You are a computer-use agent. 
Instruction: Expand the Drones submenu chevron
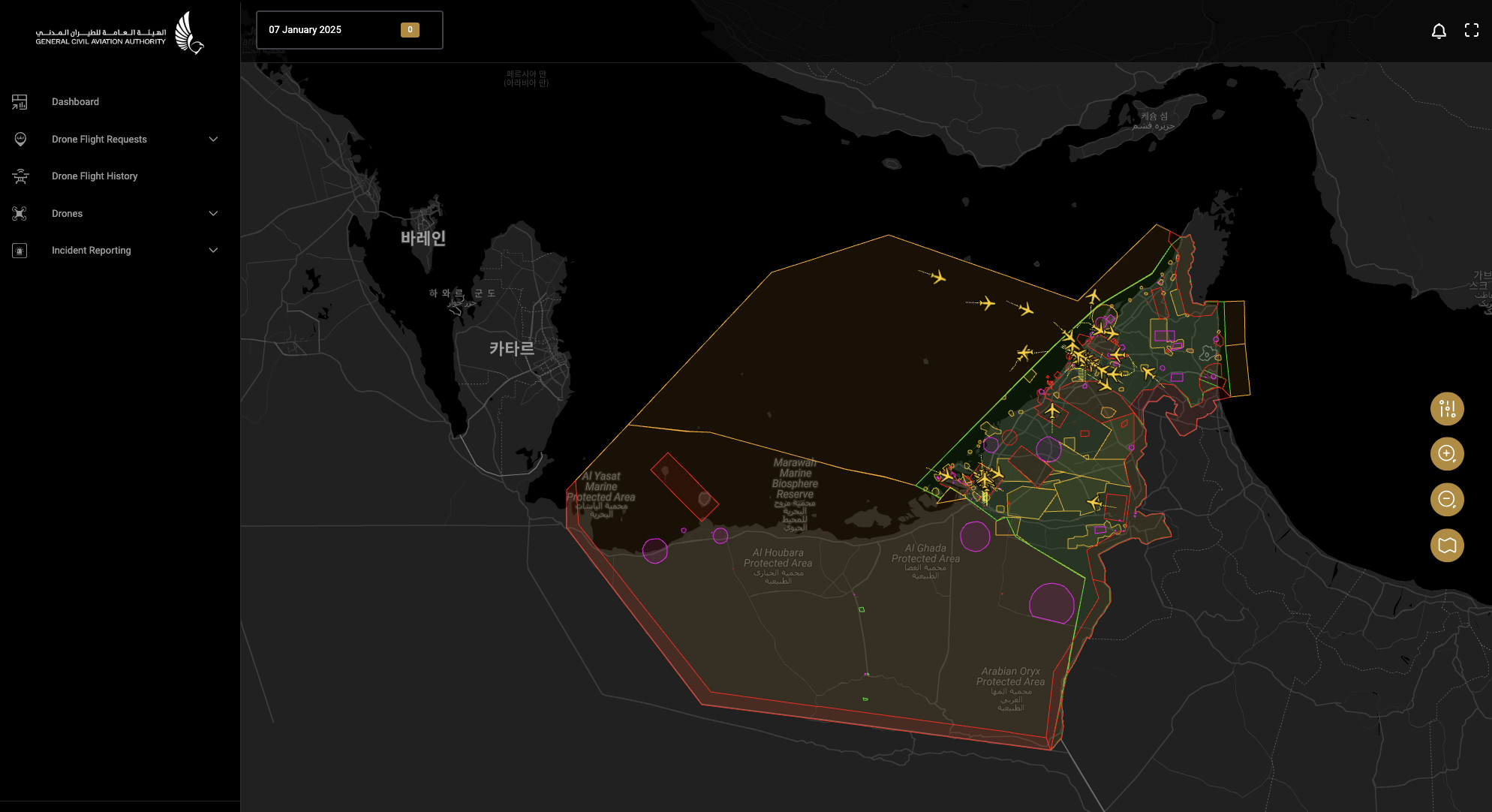pyautogui.click(x=213, y=214)
